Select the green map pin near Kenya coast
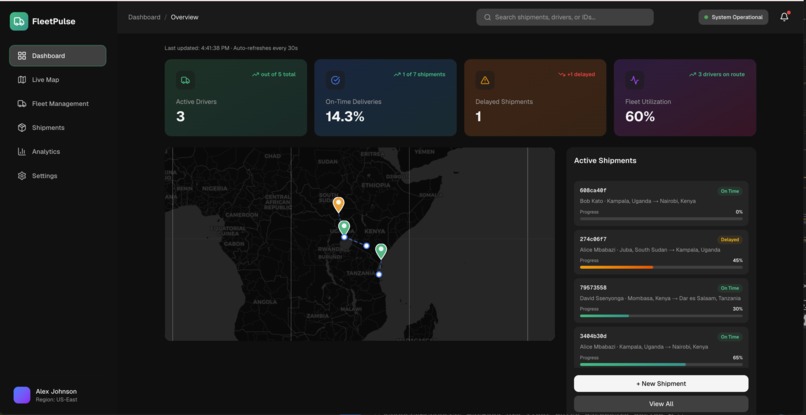The height and width of the screenshot is (415, 806). click(381, 251)
